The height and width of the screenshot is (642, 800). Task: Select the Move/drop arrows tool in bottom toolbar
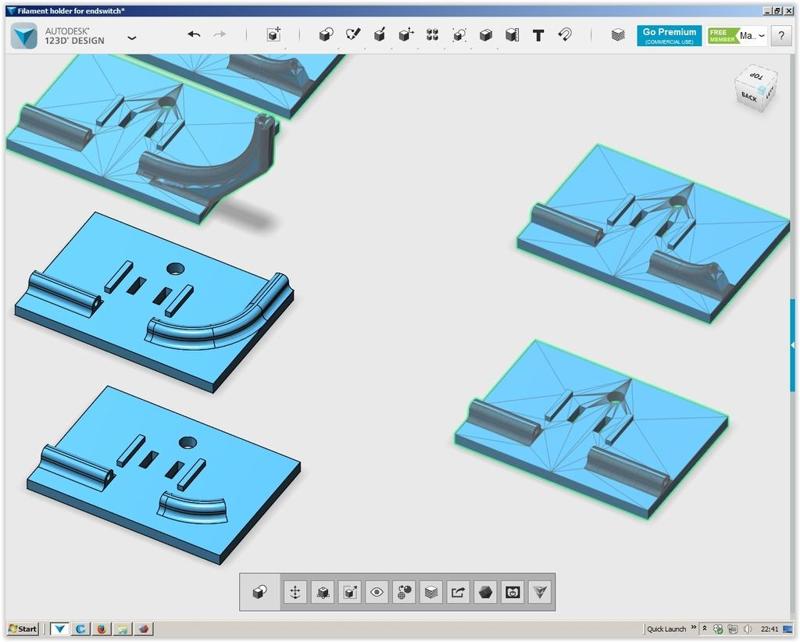click(x=295, y=592)
